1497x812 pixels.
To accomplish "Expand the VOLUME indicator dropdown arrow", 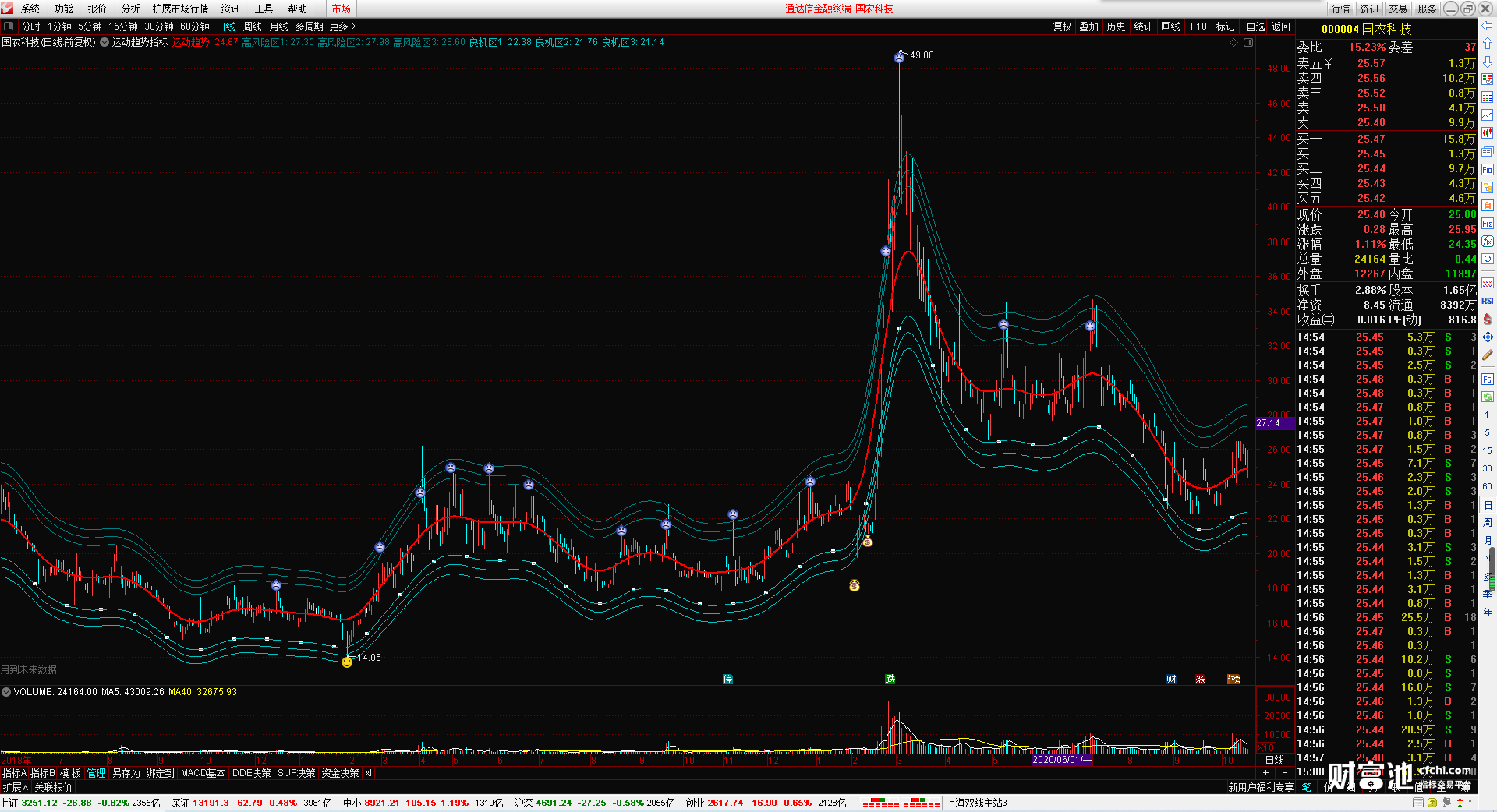I will tap(6, 692).
